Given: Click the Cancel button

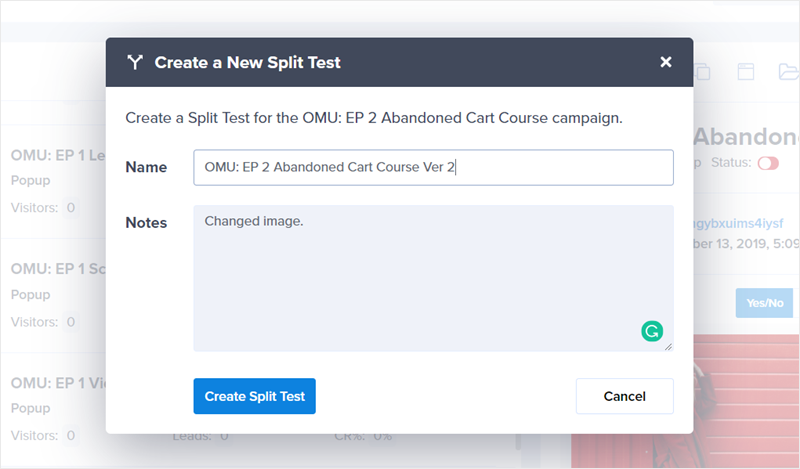Looking at the screenshot, I should [x=624, y=396].
